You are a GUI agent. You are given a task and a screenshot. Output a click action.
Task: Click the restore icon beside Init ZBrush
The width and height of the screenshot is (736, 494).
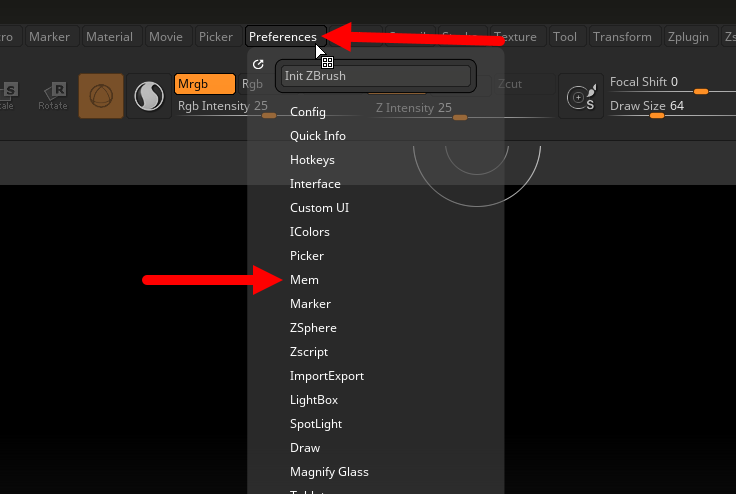(x=258, y=64)
